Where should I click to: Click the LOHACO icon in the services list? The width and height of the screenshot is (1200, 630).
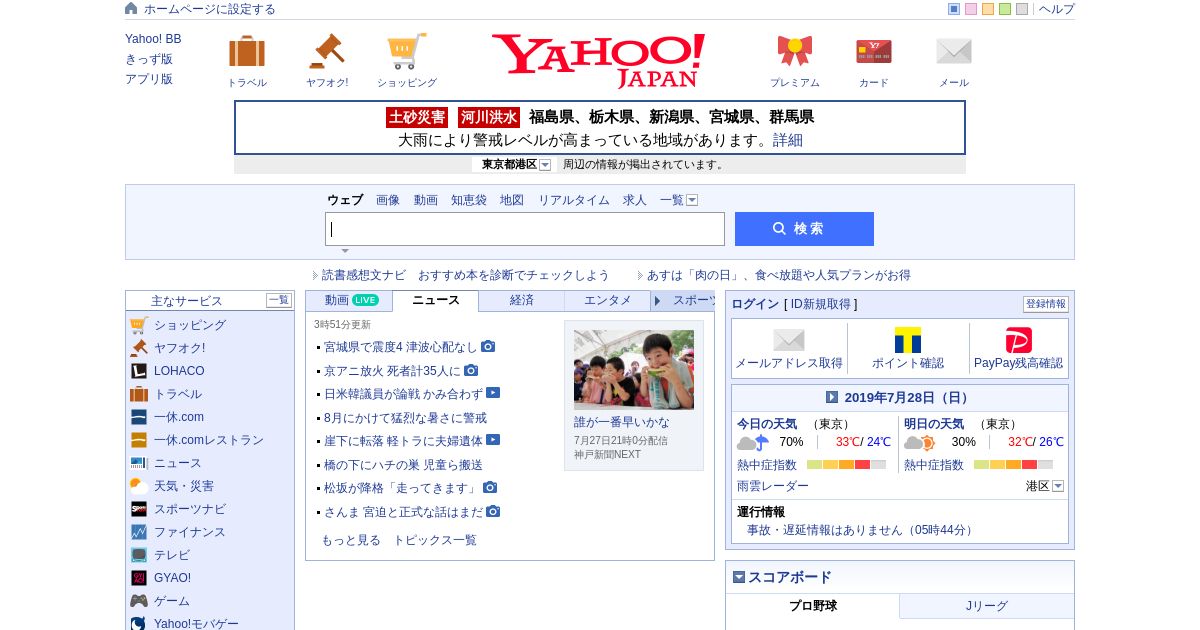pyautogui.click(x=139, y=371)
